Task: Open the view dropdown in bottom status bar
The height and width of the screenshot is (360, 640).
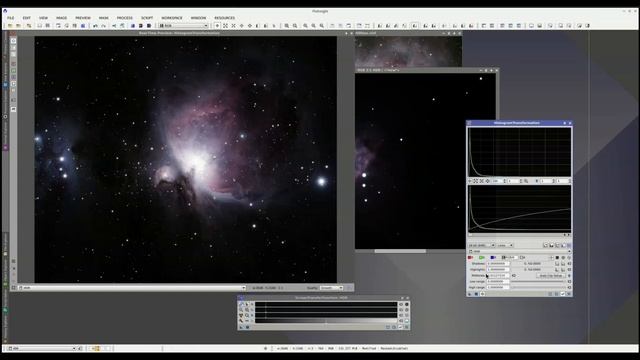Action: 42,348
